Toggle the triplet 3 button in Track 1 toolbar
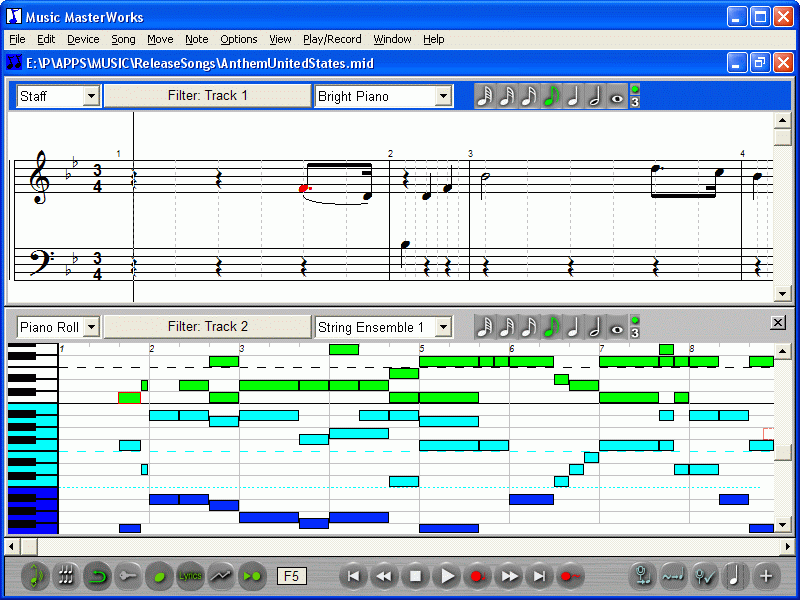 click(635, 102)
